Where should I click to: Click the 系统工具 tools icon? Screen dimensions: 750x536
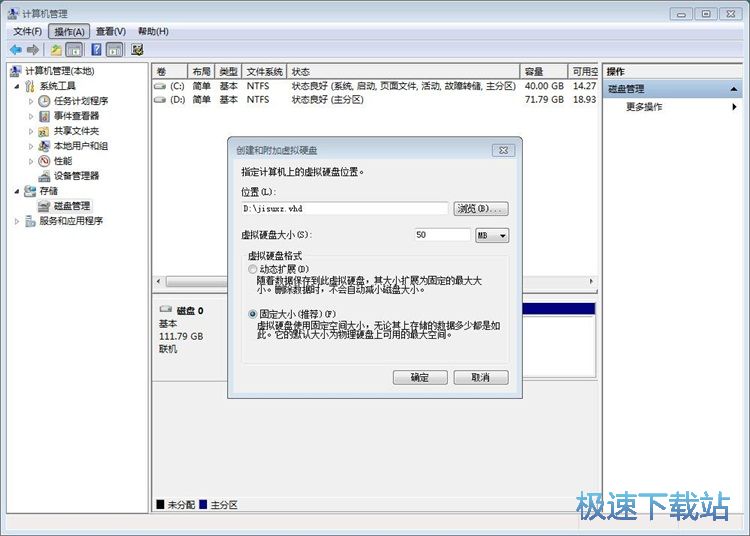coord(30,86)
